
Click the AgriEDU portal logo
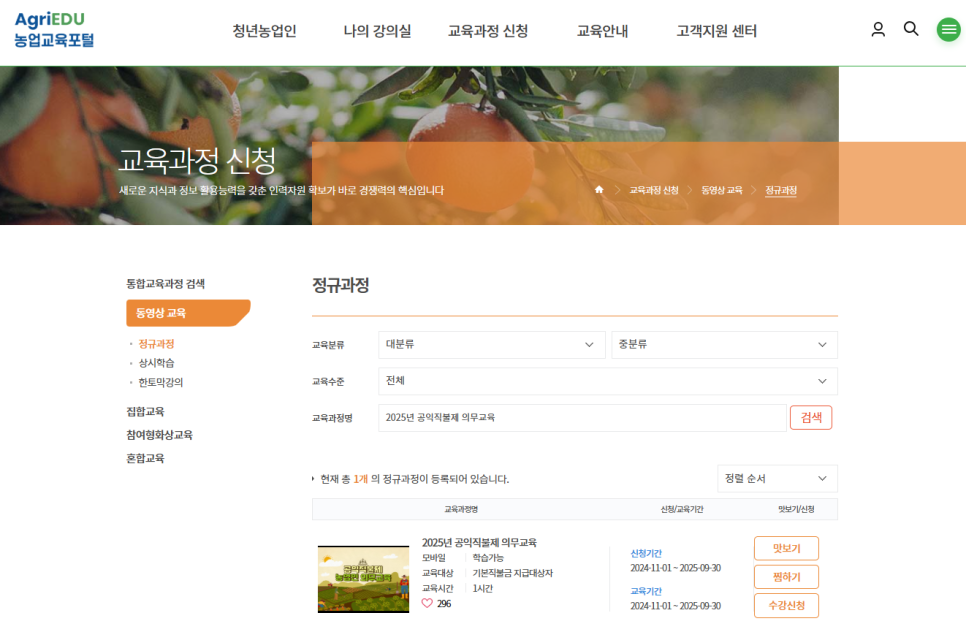[x=50, y=29]
